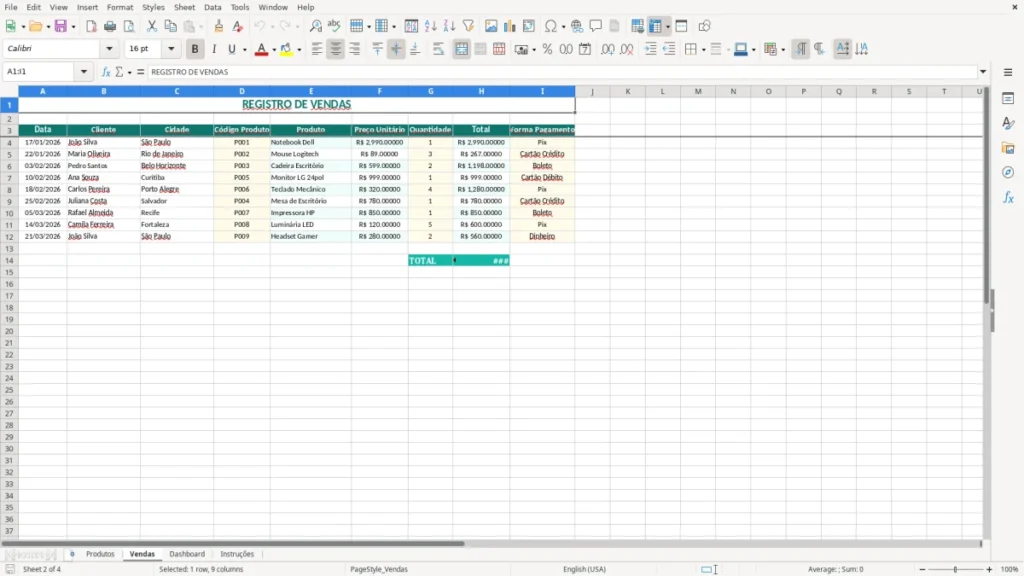Open the Insert Chart tool
Screen dimensions: 1024x576
[x=509, y=26]
